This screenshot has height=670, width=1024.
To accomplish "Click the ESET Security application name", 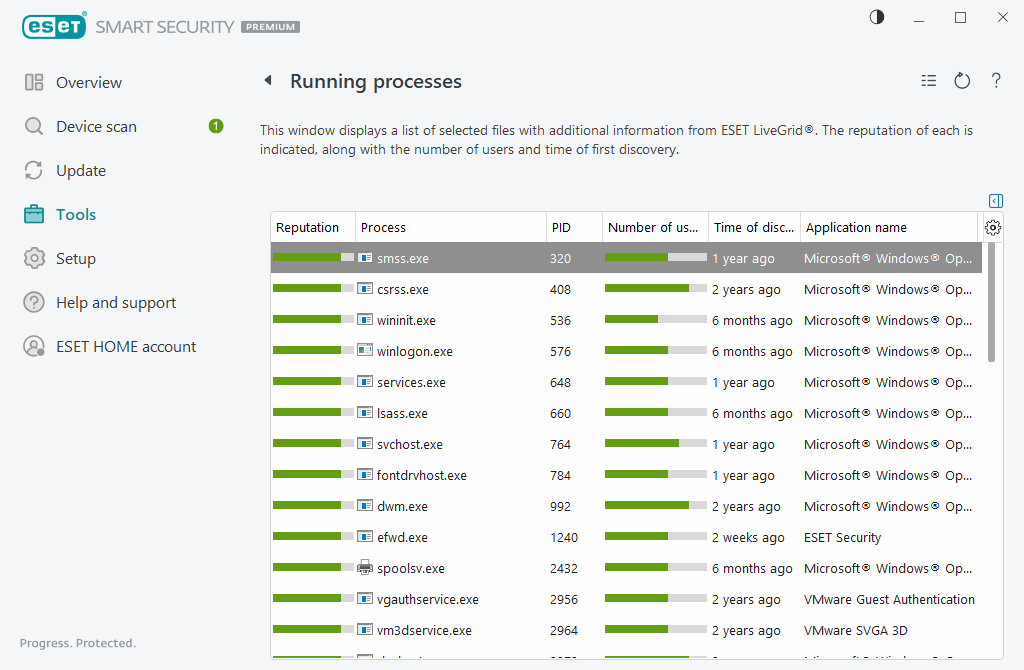I will point(842,537).
